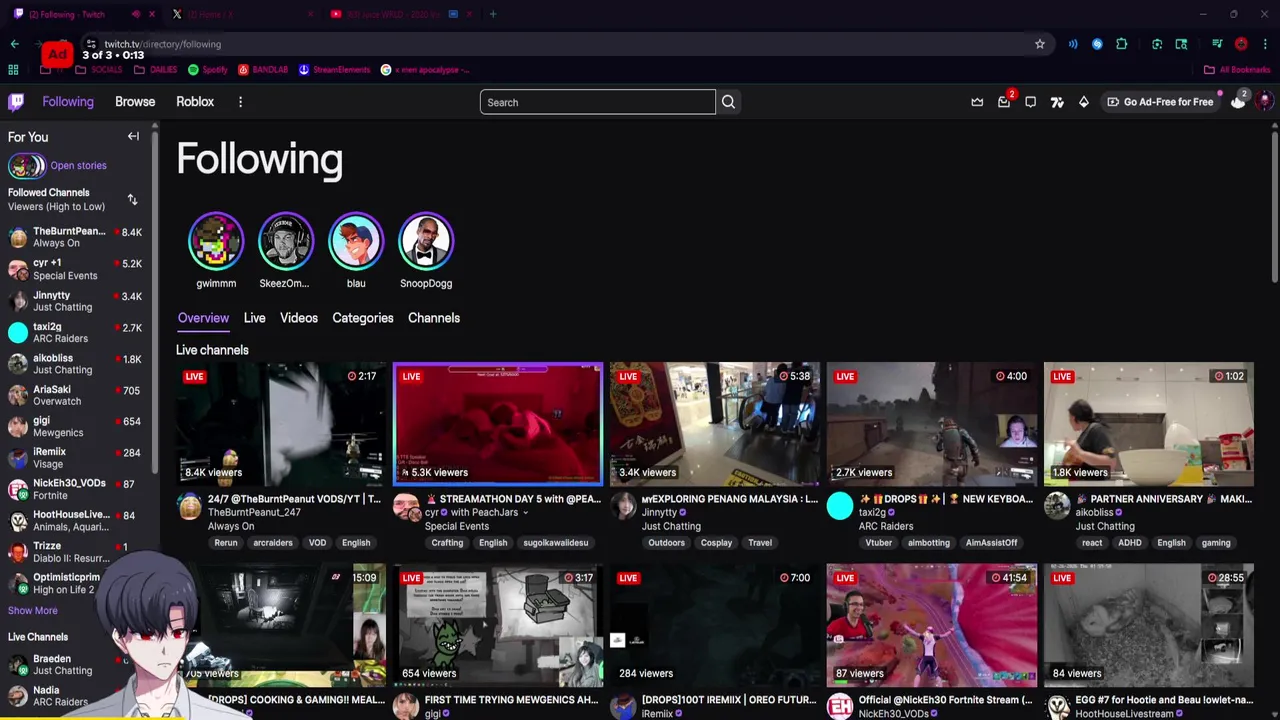Mute the Twitch browser tab audio icon
The width and height of the screenshot is (1280, 720).
pos(136,14)
